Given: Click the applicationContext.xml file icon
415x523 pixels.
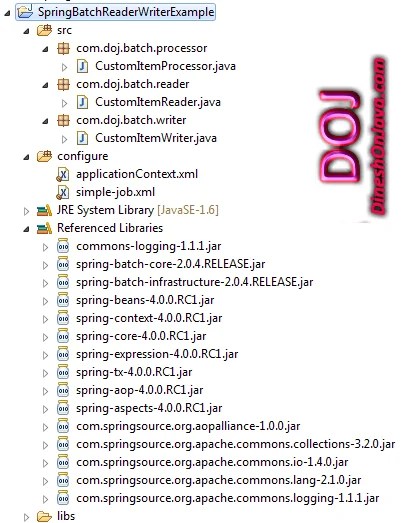Looking at the screenshot, I should (63, 174).
